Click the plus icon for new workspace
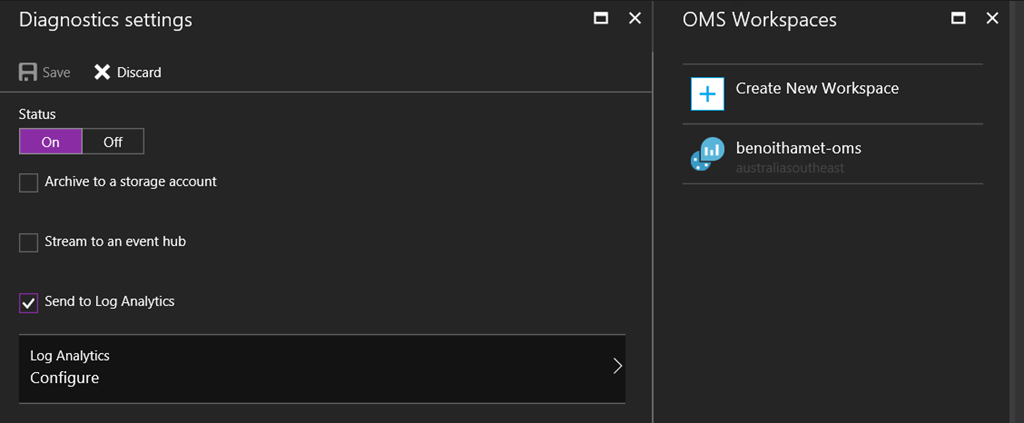The image size is (1024, 423). pyautogui.click(x=707, y=94)
